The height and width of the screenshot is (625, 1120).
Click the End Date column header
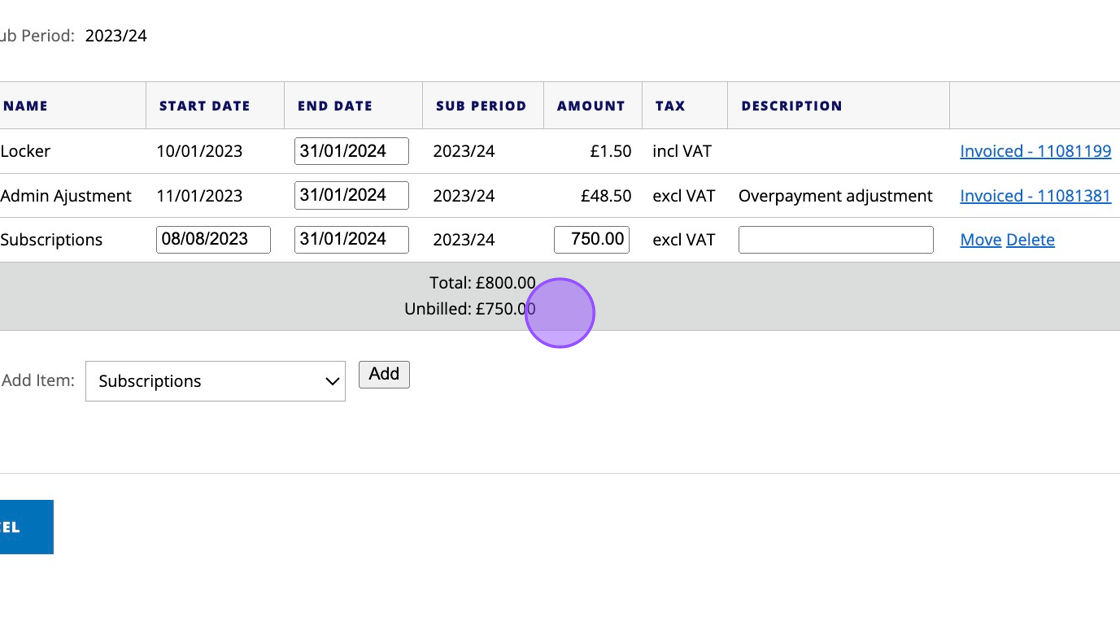(x=335, y=106)
